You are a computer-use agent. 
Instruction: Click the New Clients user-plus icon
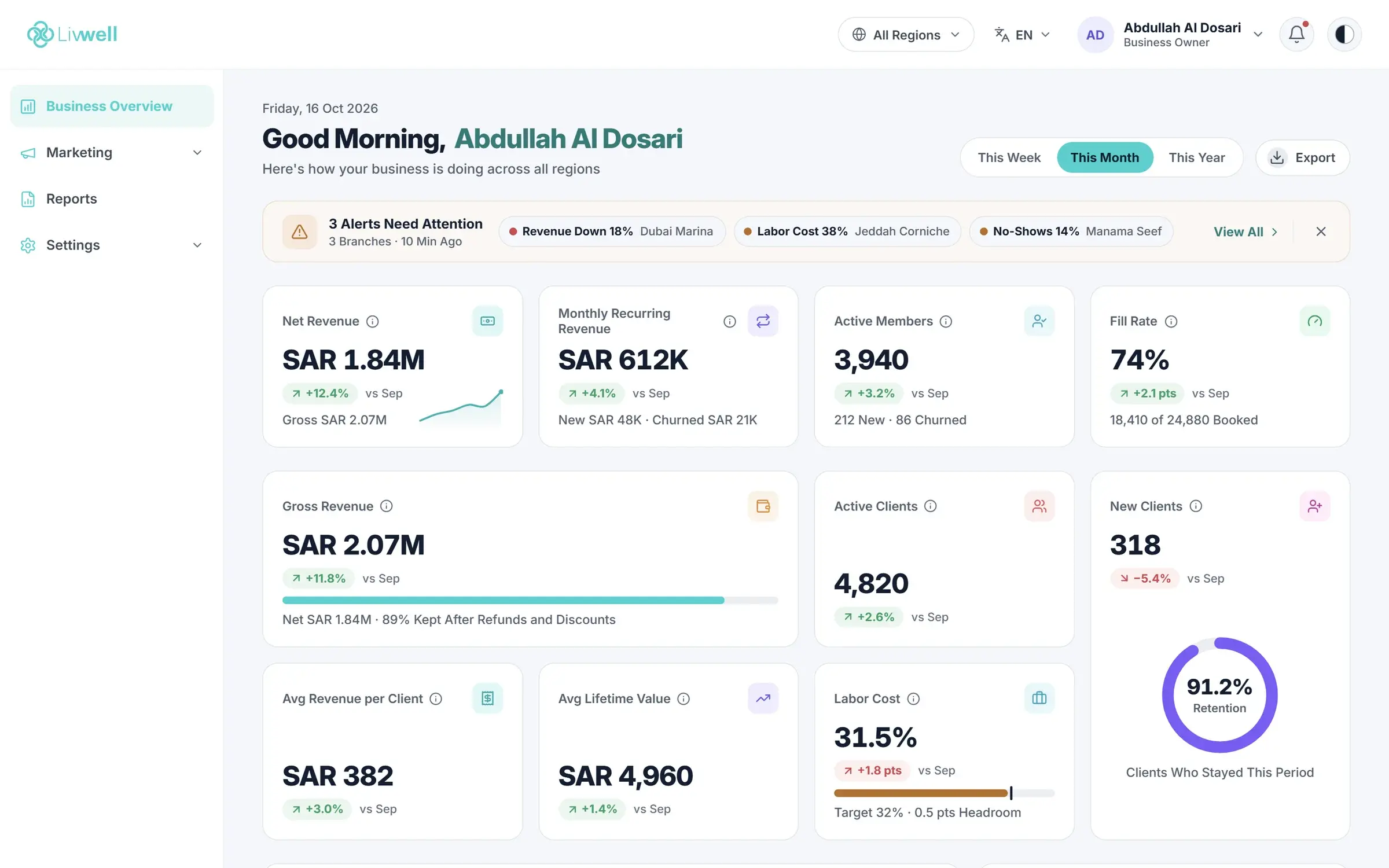click(1314, 506)
